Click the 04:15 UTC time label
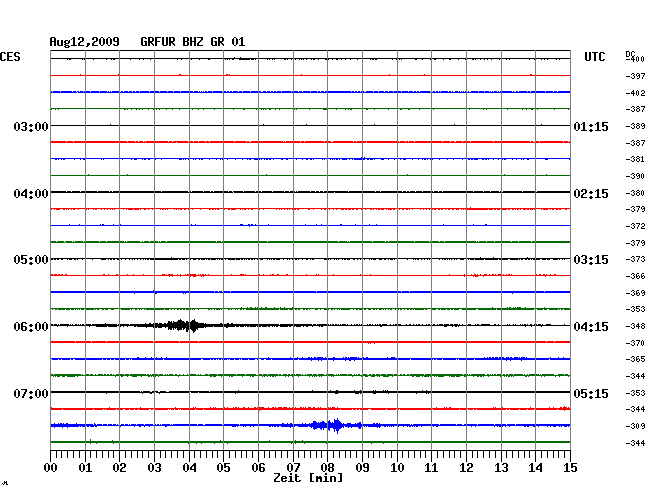This screenshot has width=650, height=494. [591, 327]
